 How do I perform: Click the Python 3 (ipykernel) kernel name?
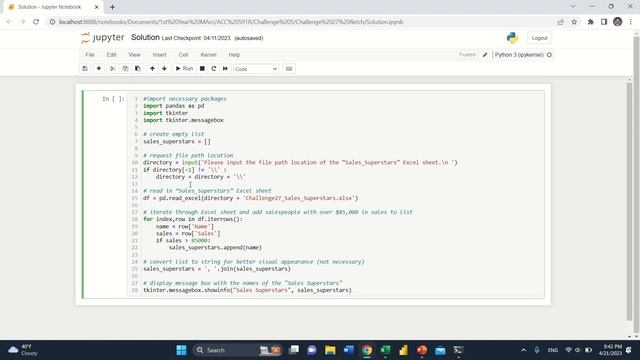pyautogui.click(x=519, y=55)
